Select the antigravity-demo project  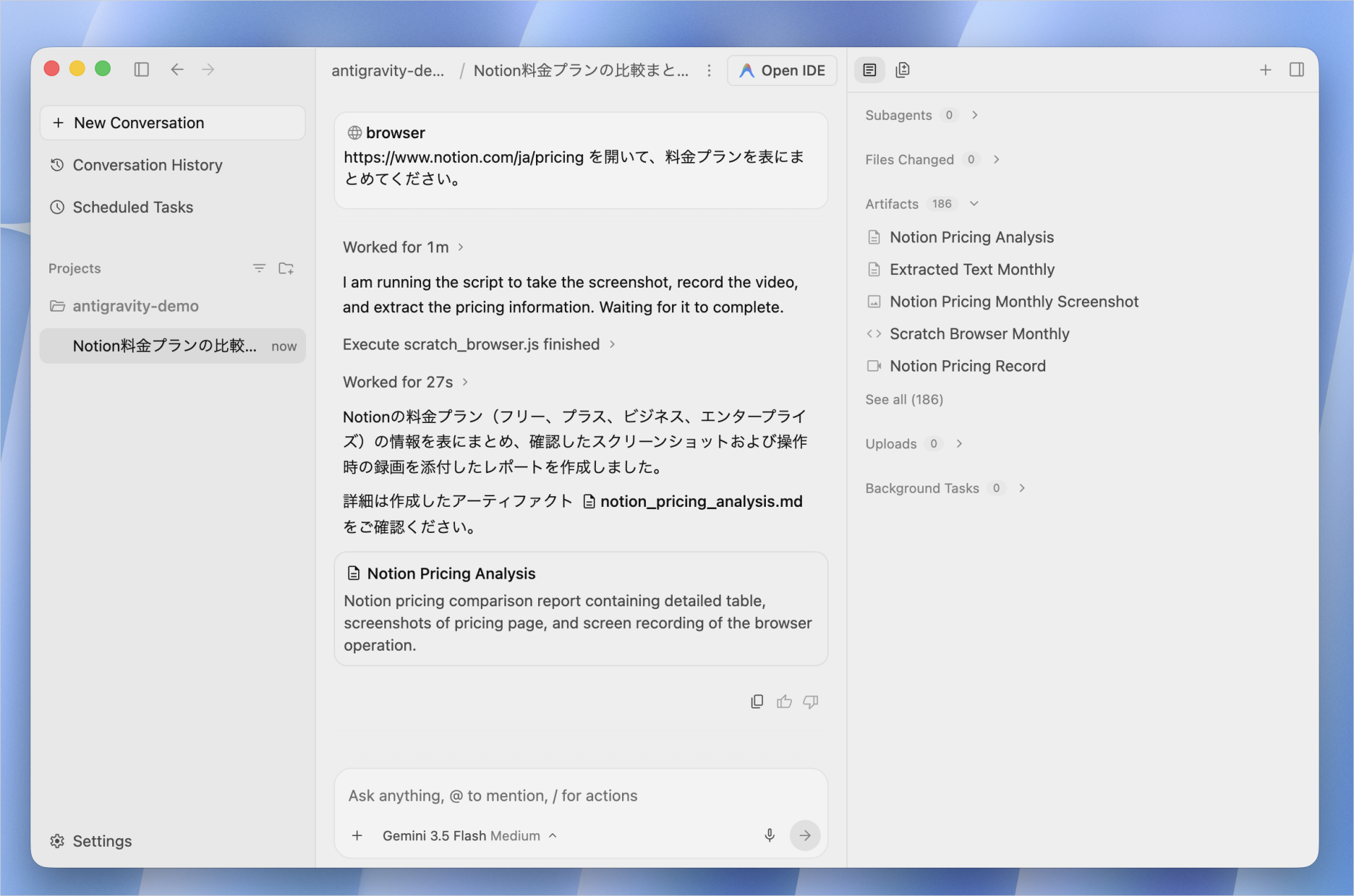[173, 306]
